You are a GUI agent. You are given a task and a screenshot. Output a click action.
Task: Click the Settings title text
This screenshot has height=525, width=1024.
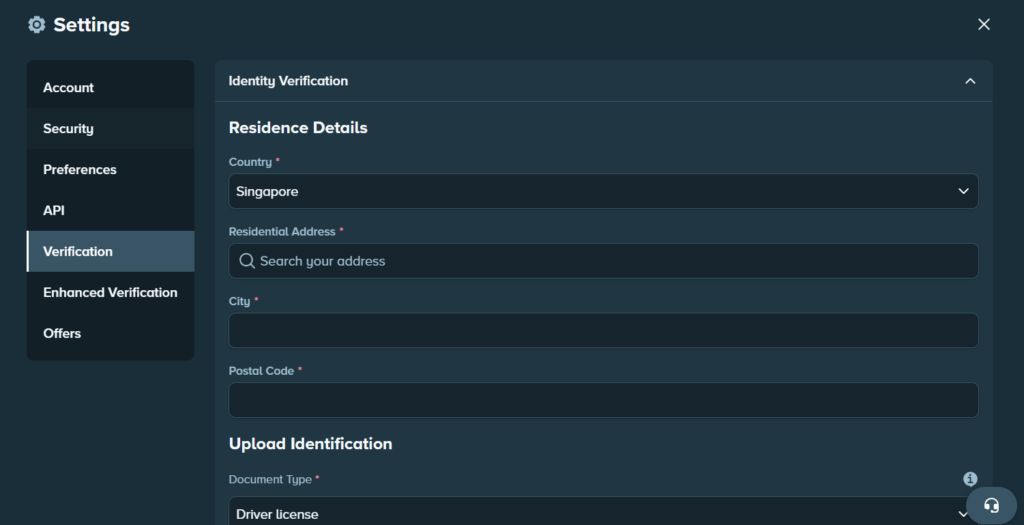91,25
